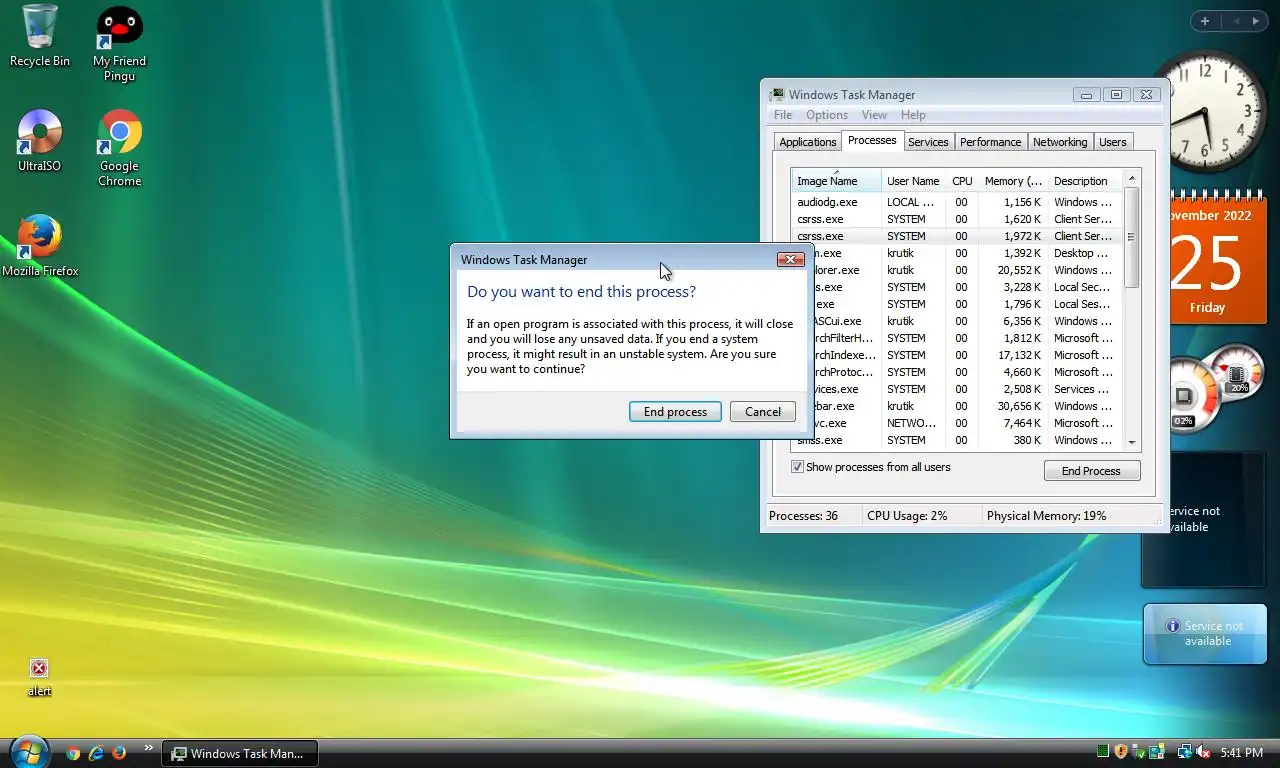Viewport: 1280px width, 768px height.
Task: Minimize the Windows Task Manager window
Action: point(1086,95)
